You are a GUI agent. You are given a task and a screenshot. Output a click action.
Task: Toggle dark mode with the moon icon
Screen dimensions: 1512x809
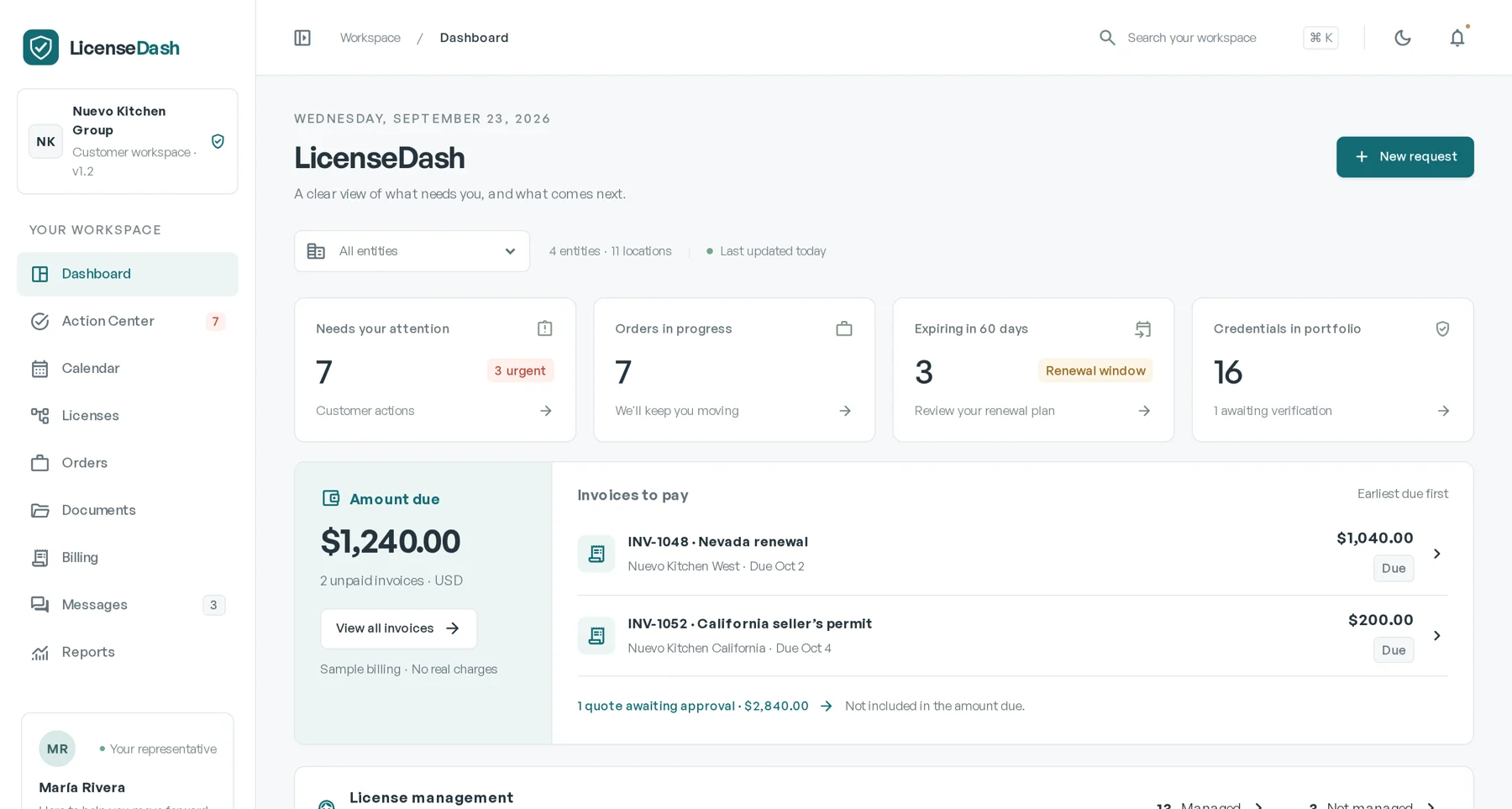tap(1402, 38)
